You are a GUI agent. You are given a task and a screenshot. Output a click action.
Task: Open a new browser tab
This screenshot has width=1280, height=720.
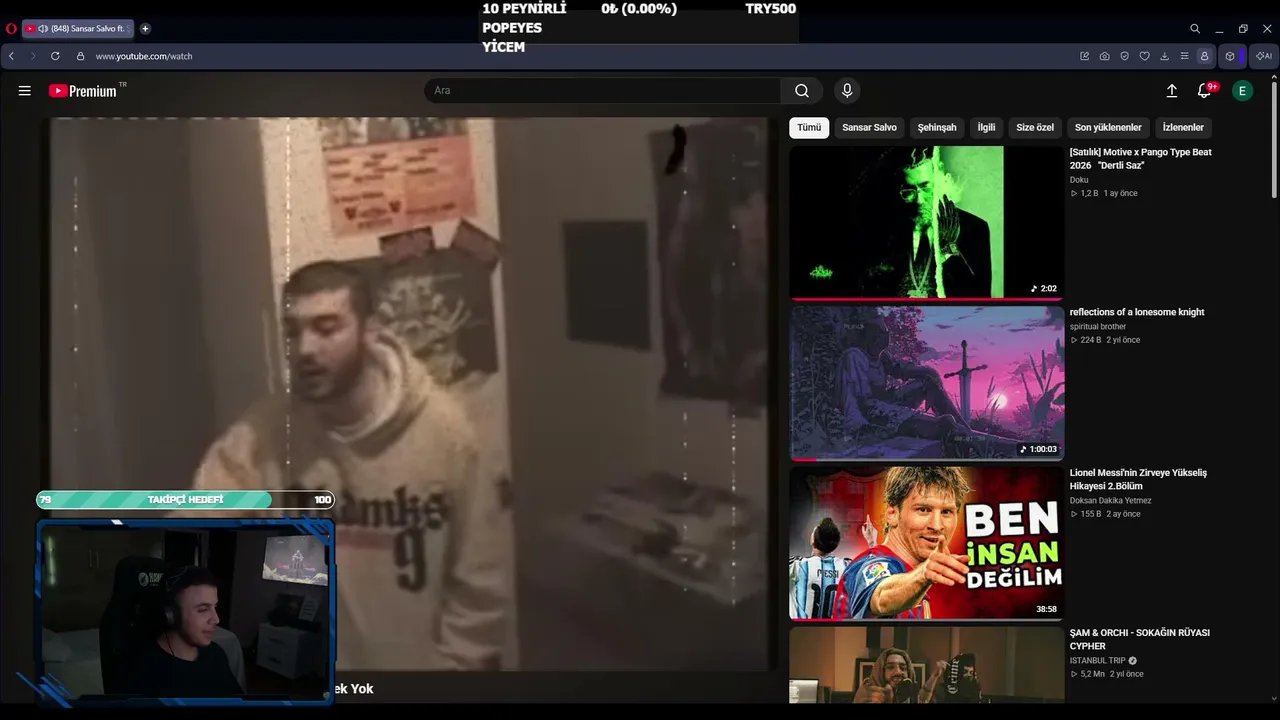(x=145, y=29)
